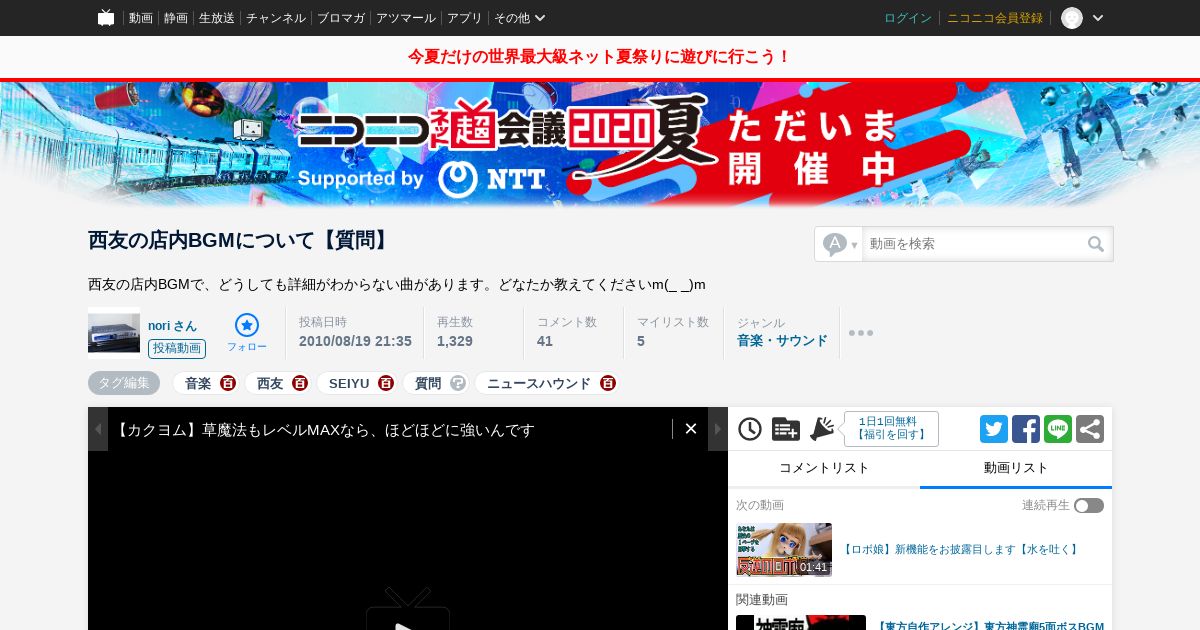Select the 質問 tag
Screen dimensions: 1200x630
[428, 383]
